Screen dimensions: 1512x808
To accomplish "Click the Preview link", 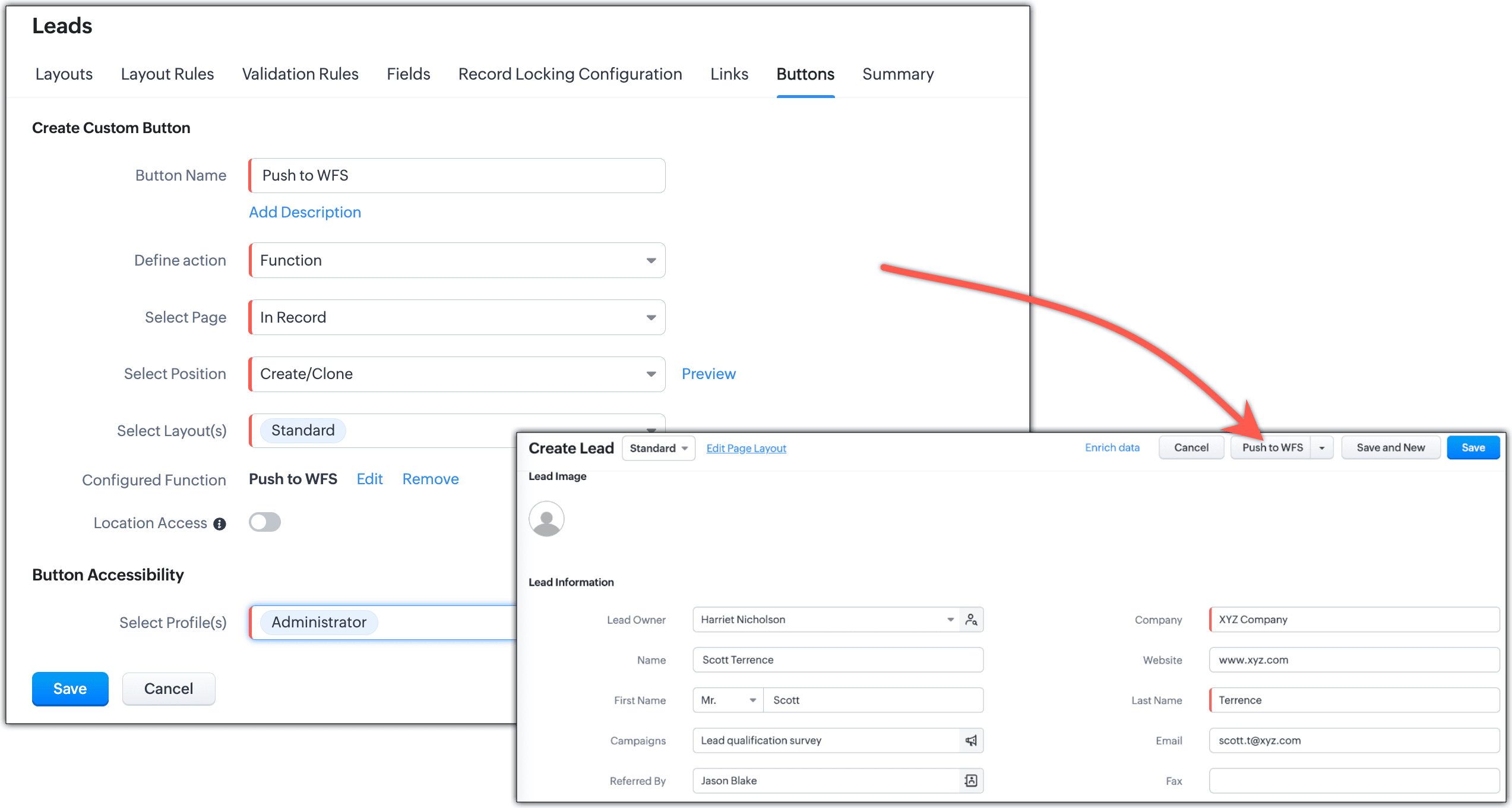I will click(708, 374).
